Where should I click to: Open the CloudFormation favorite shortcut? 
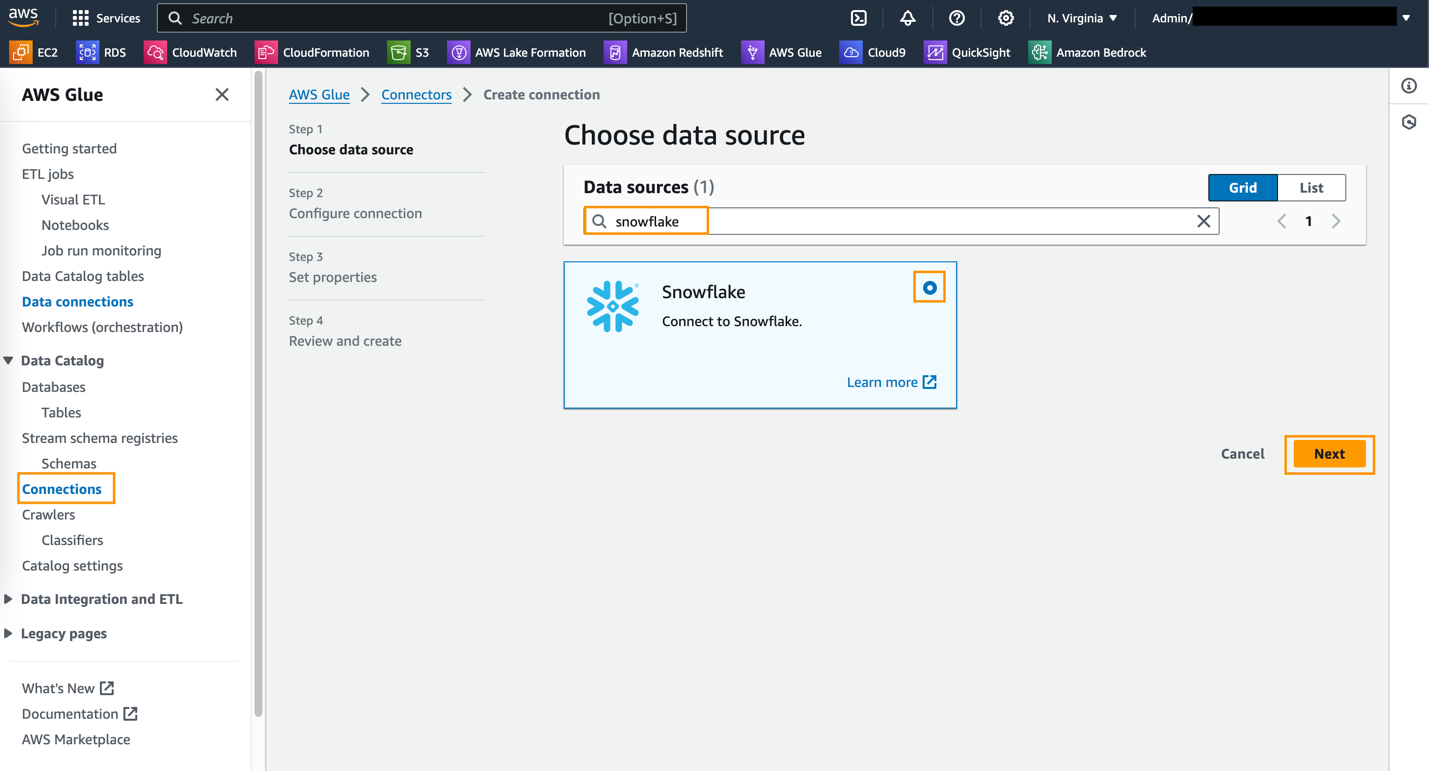pyautogui.click(x=313, y=52)
